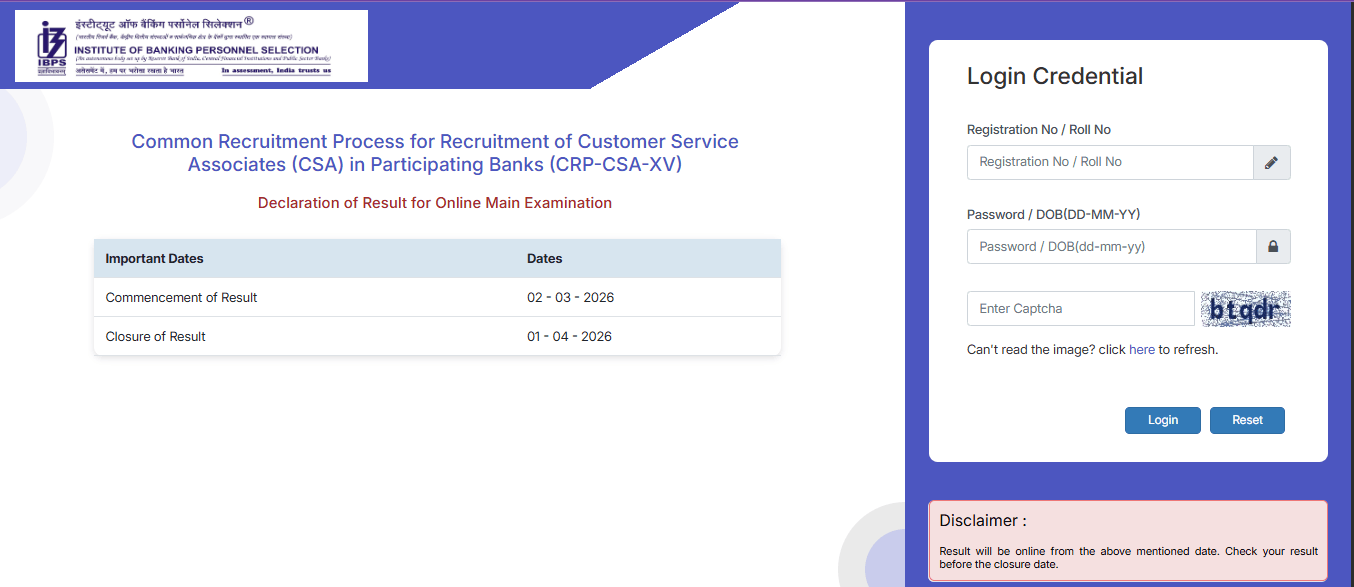Click the pencil icon beside Registration field
Screen dimensions: 1354x587
tap(1271, 162)
